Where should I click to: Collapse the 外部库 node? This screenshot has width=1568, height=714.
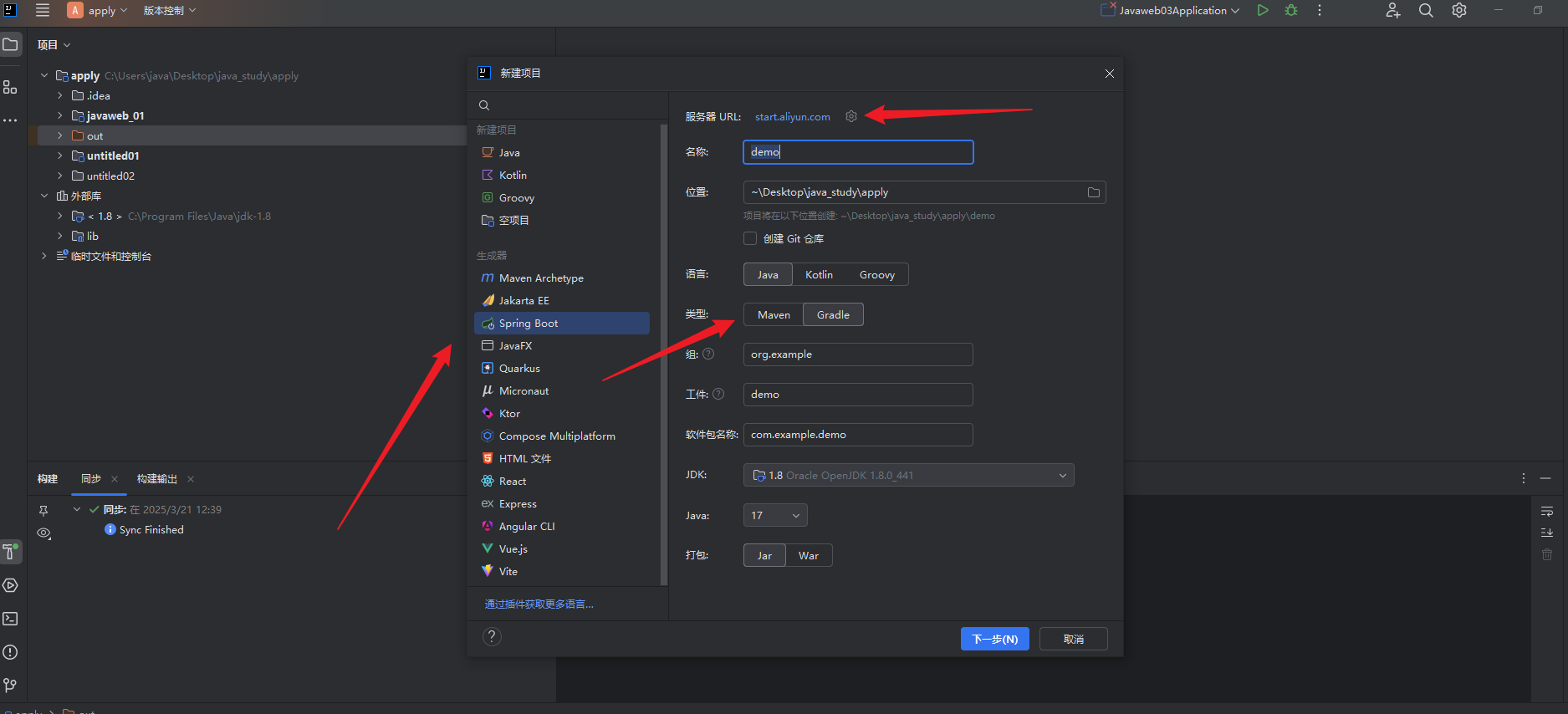point(44,196)
